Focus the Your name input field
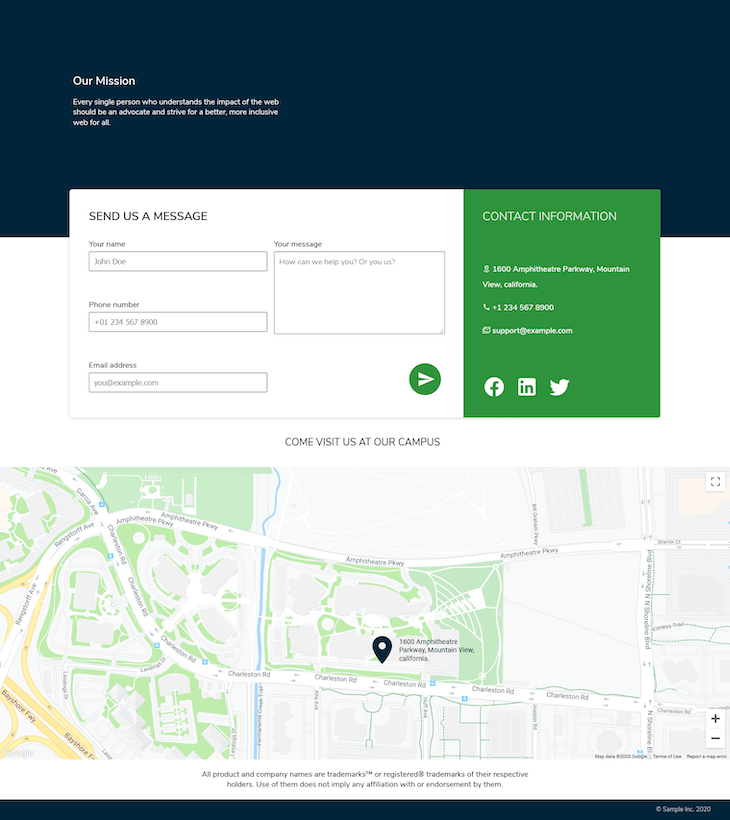This screenshot has height=820, width=730. point(178,261)
